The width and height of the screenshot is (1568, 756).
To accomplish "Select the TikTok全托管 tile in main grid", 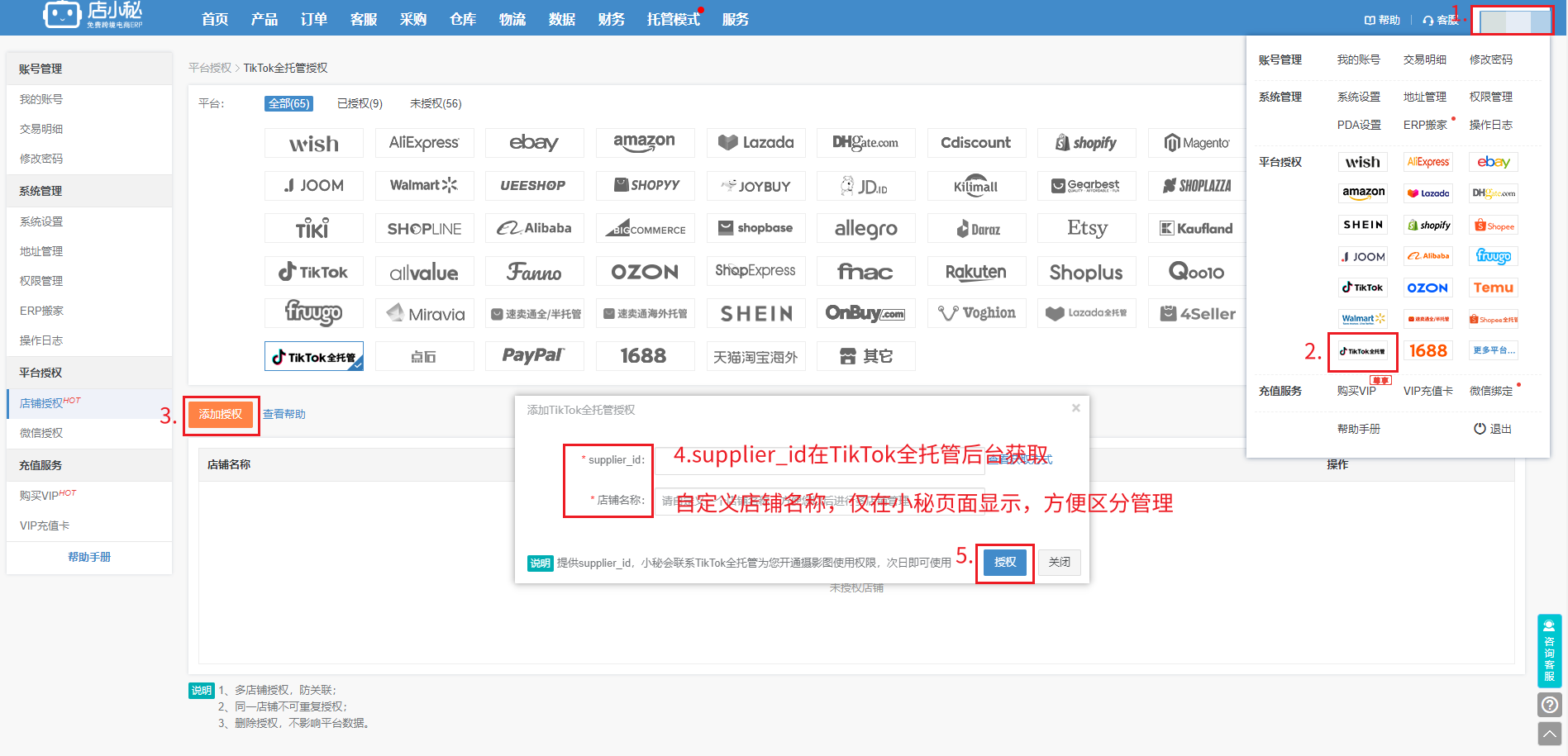I will pos(314,356).
